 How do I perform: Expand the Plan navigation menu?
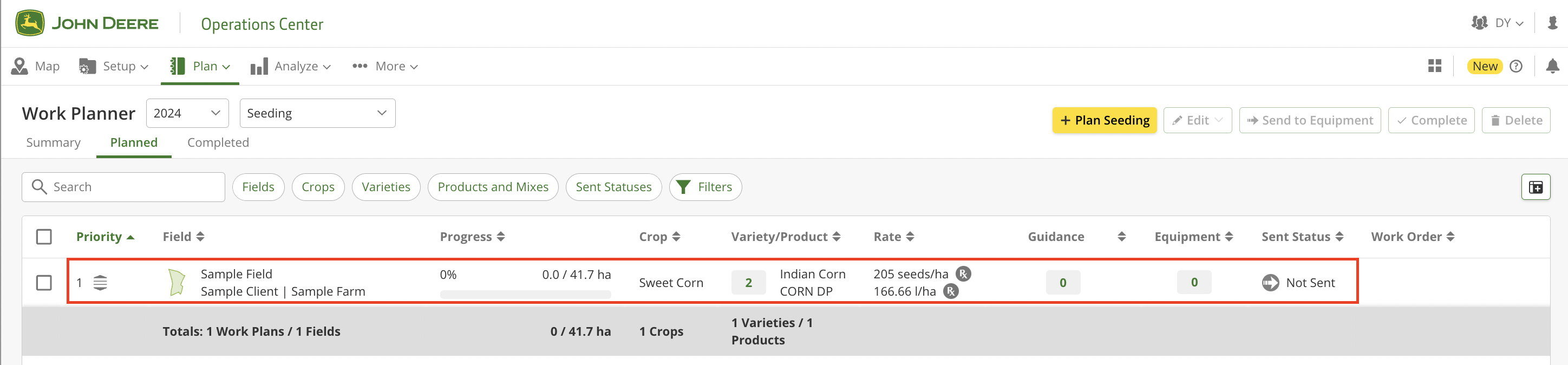[200, 66]
